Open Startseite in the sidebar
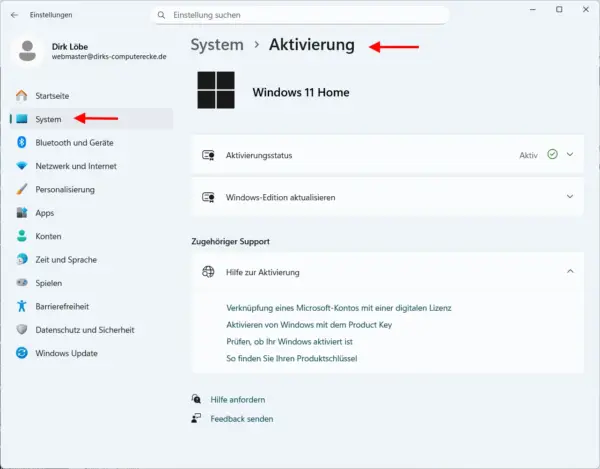The height and width of the screenshot is (469, 600). pyautogui.click(x=91, y=96)
